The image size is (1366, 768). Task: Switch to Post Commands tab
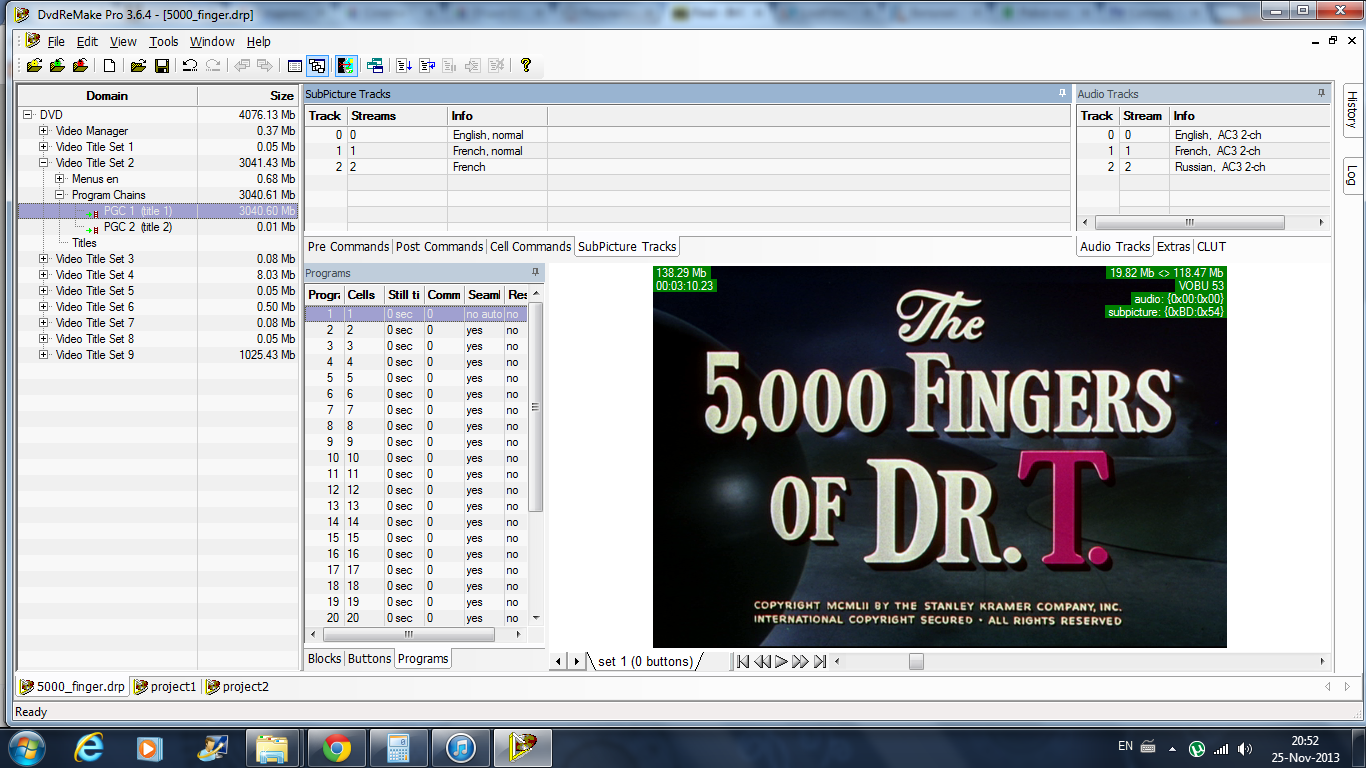pos(439,246)
